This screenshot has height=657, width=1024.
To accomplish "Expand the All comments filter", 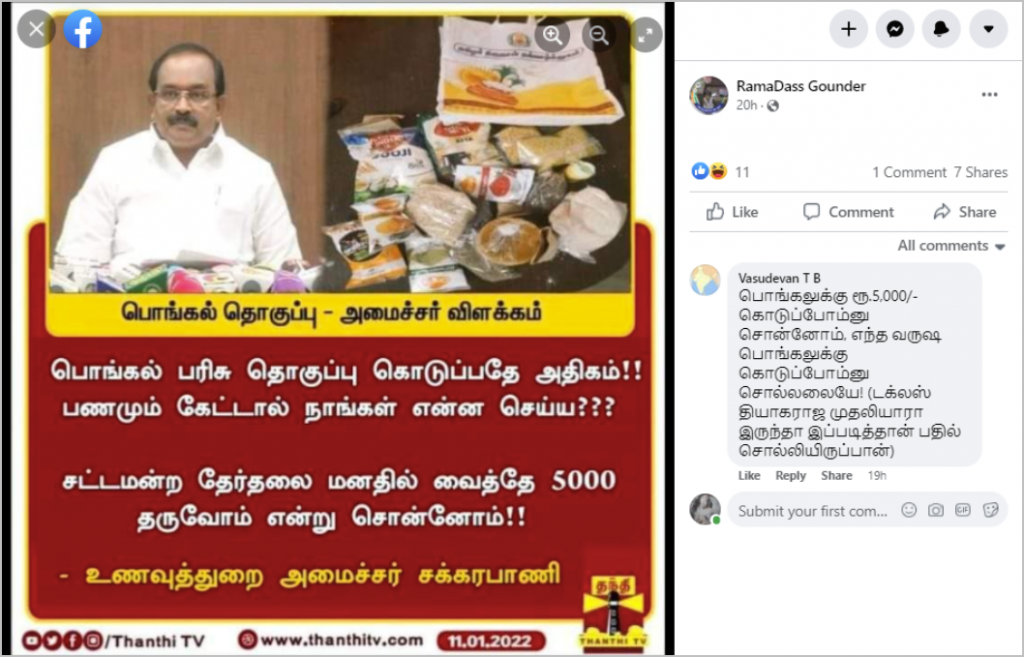I will pos(951,246).
